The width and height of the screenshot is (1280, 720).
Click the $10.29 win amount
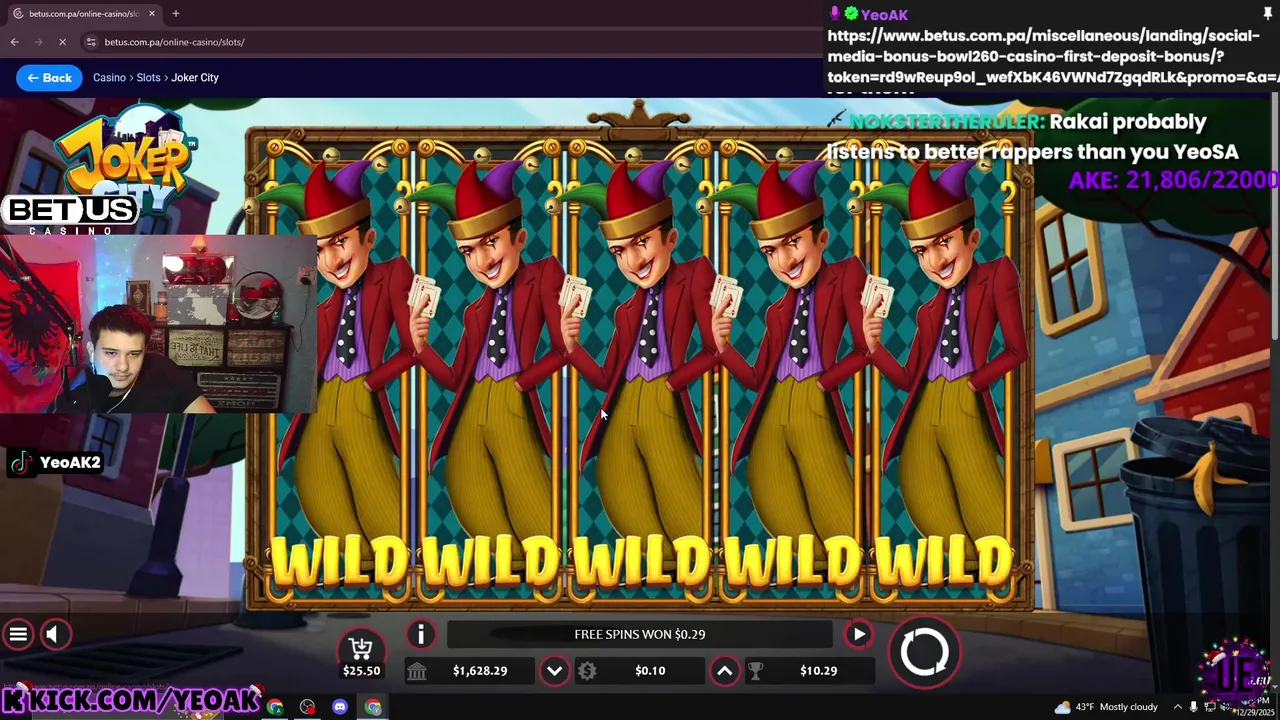point(818,671)
